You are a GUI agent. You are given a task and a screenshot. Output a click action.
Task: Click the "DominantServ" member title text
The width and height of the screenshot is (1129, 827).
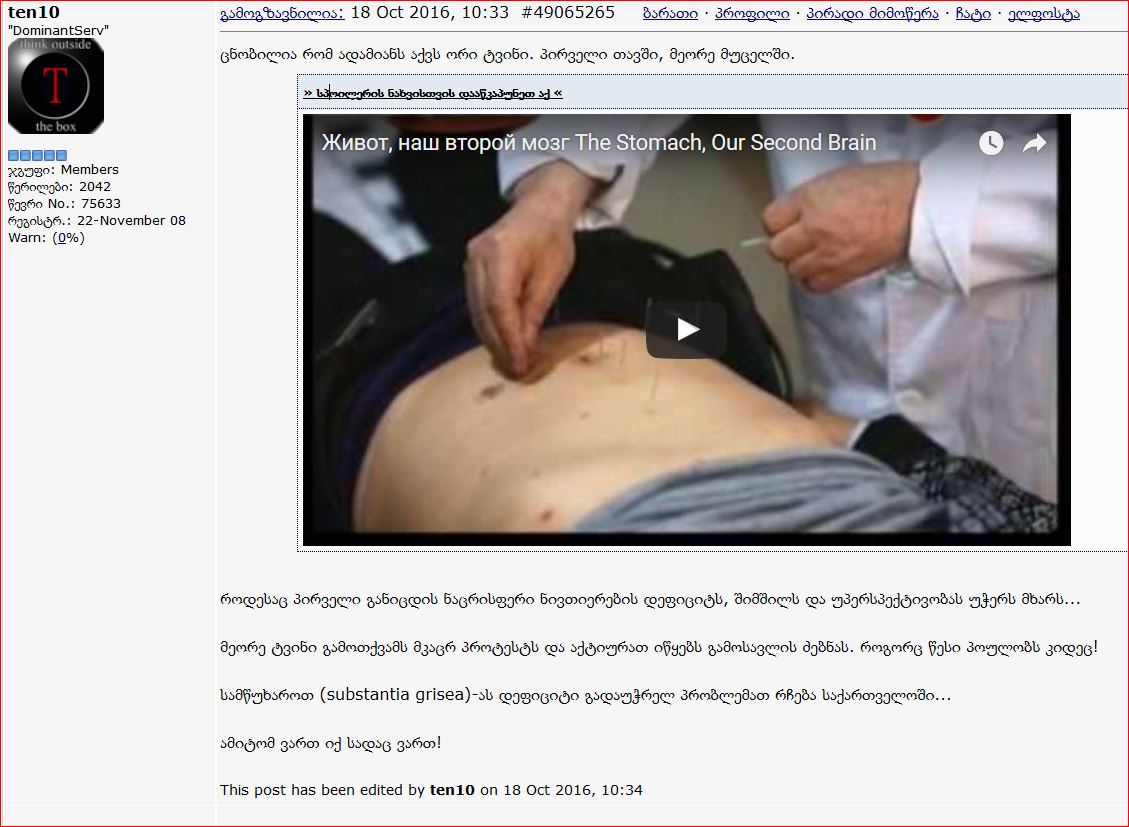(x=58, y=30)
